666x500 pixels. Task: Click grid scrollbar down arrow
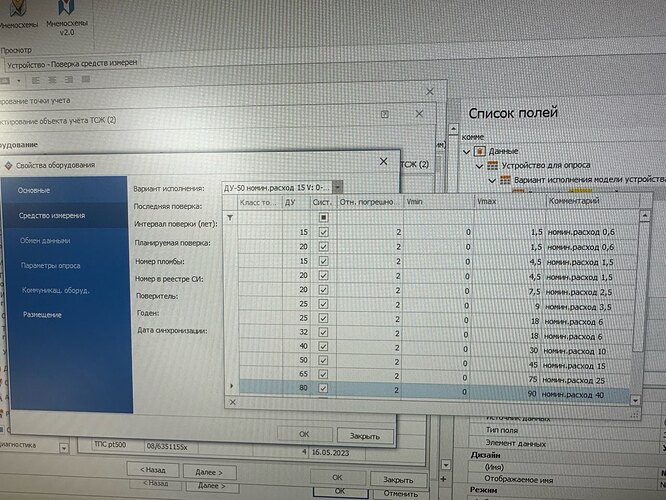635,400
